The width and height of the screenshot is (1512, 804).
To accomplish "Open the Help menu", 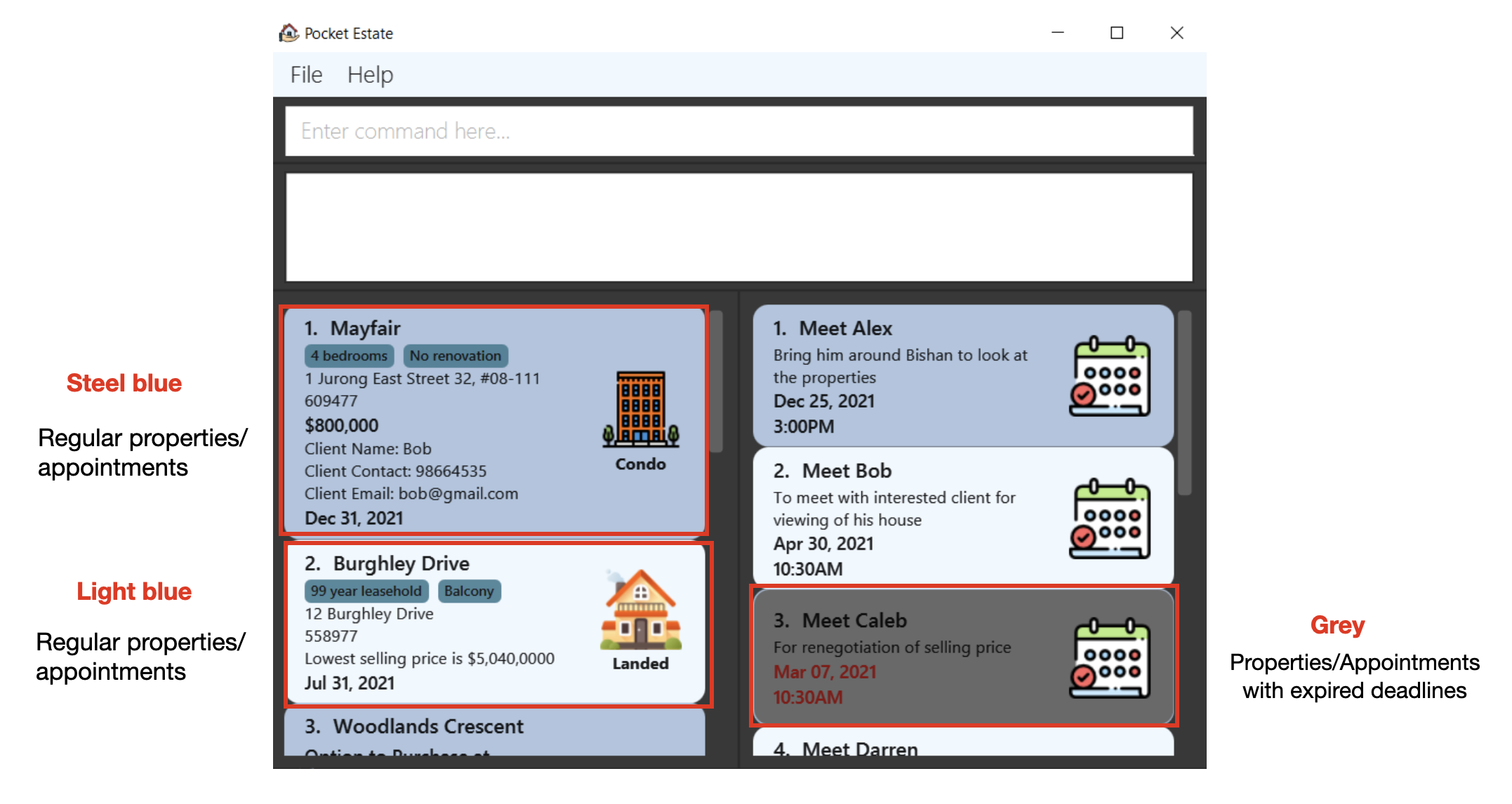I will (x=370, y=74).
